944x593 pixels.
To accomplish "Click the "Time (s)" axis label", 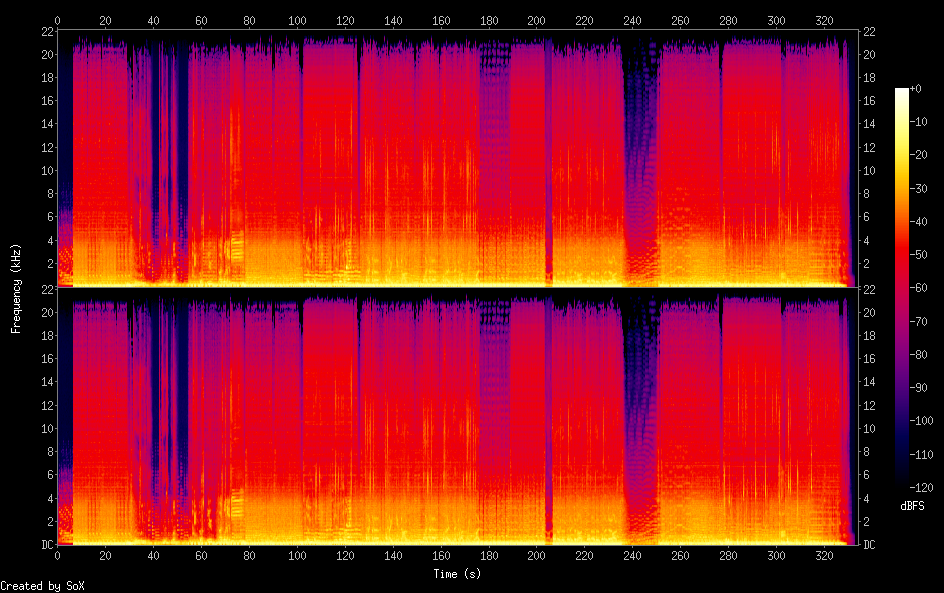I will click(x=457, y=574).
